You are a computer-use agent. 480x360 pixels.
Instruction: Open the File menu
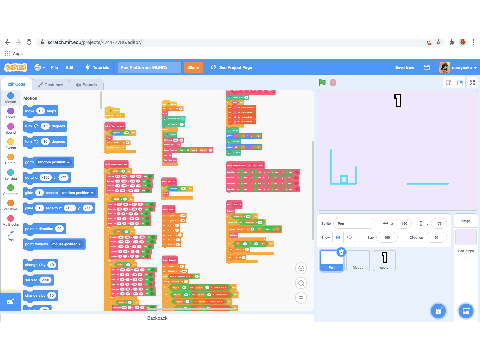point(54,67)
